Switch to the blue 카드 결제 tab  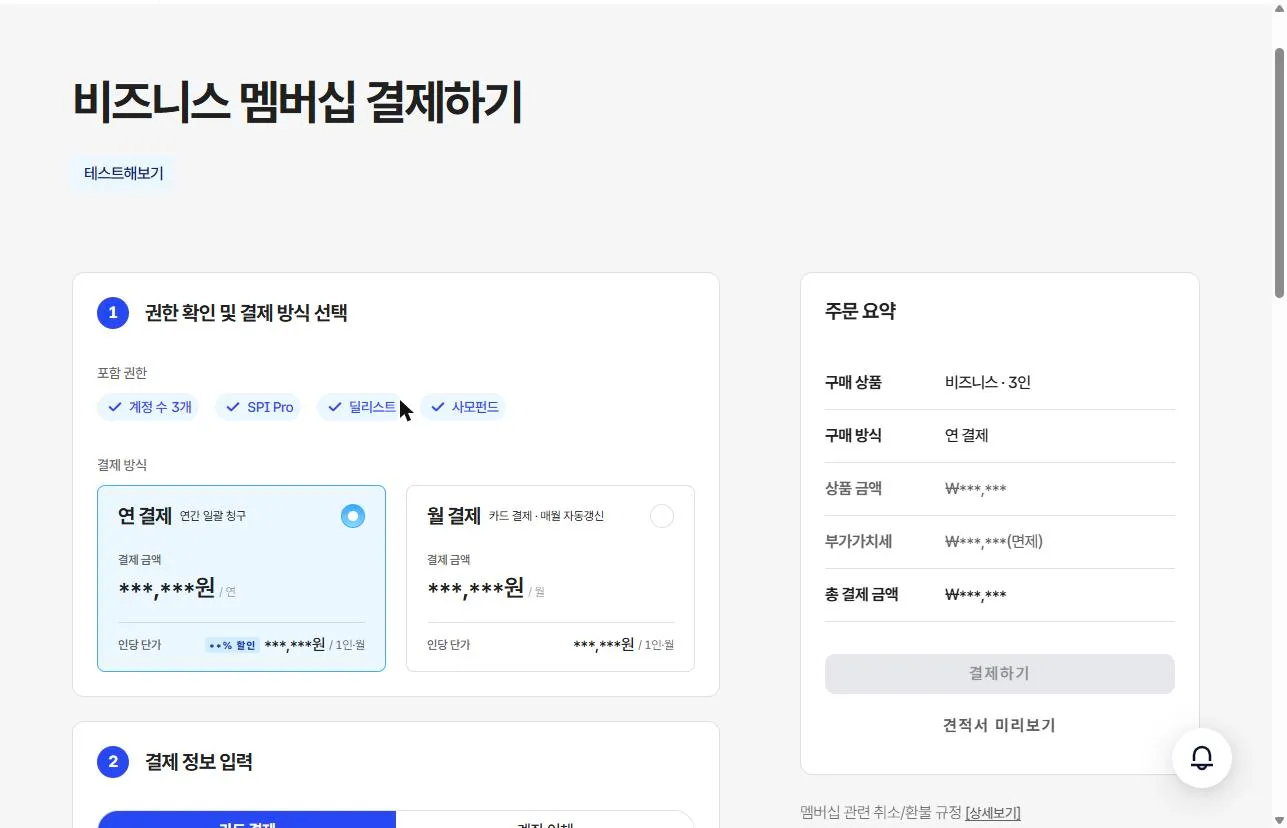247,819
